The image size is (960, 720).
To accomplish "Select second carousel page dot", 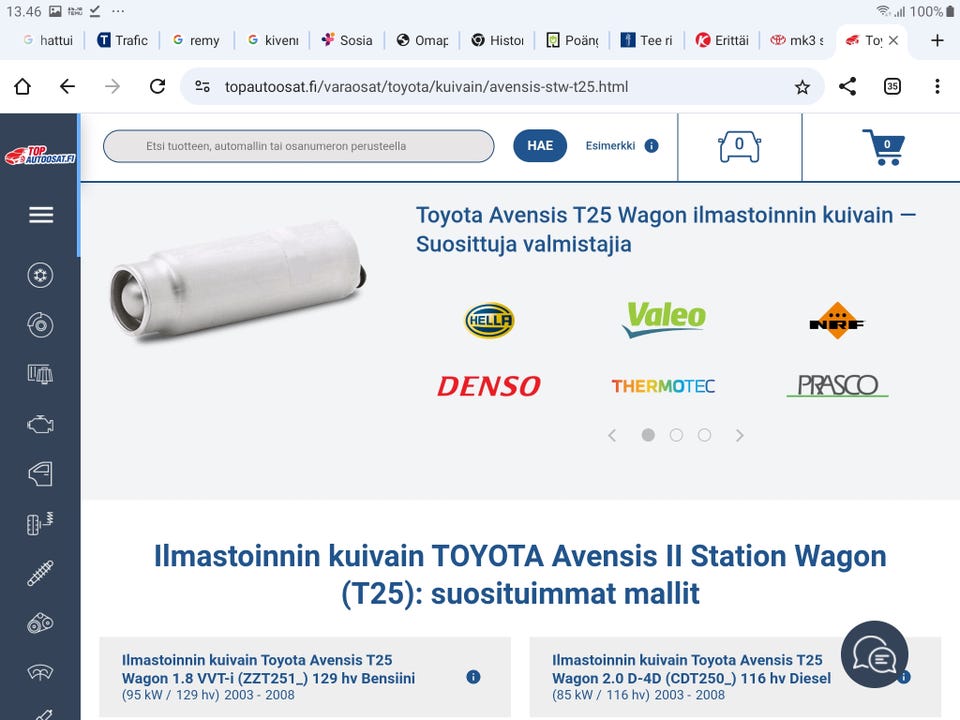I will point(676,435).
